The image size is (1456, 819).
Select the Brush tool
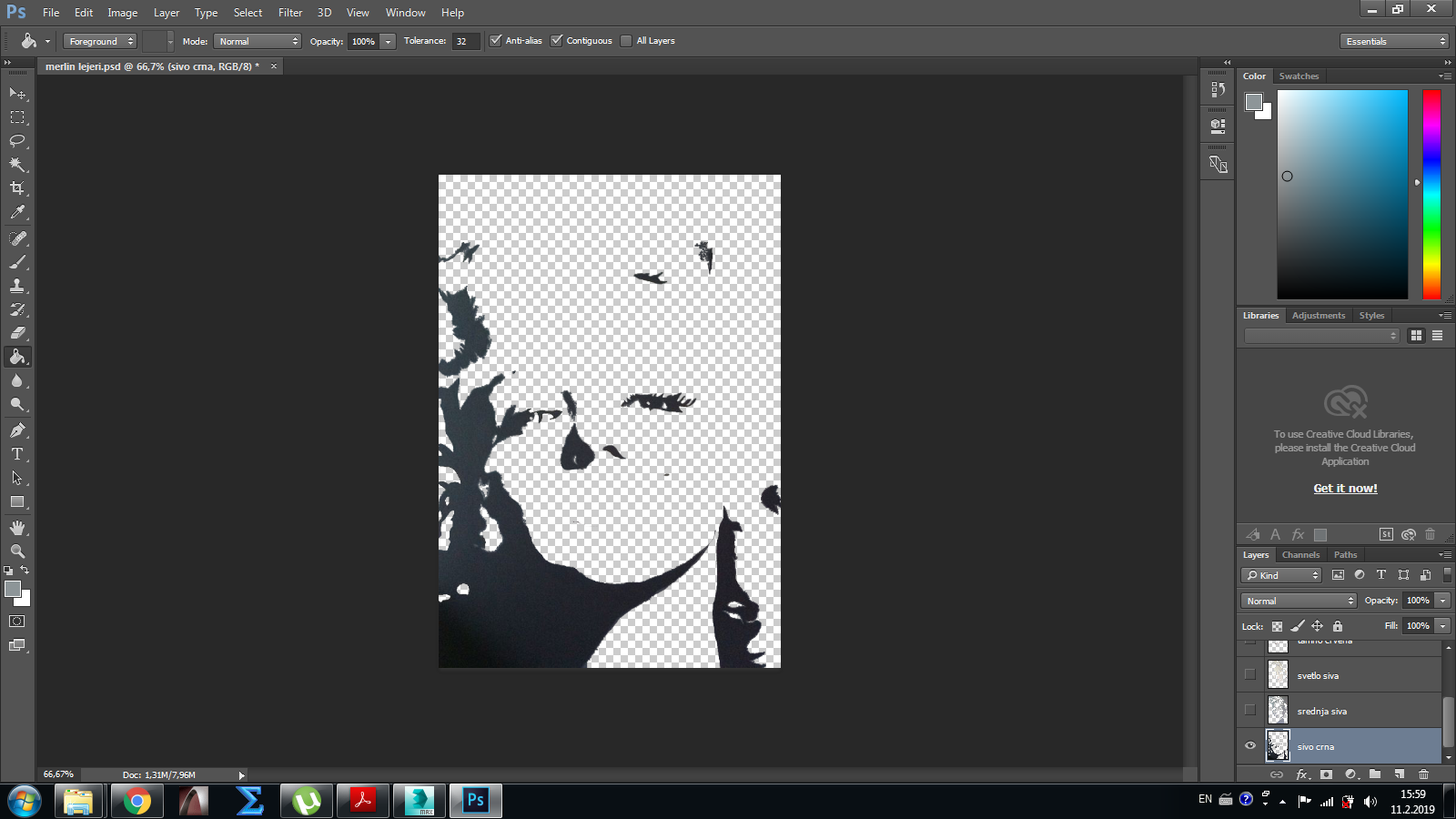click(x=17, y=262)
